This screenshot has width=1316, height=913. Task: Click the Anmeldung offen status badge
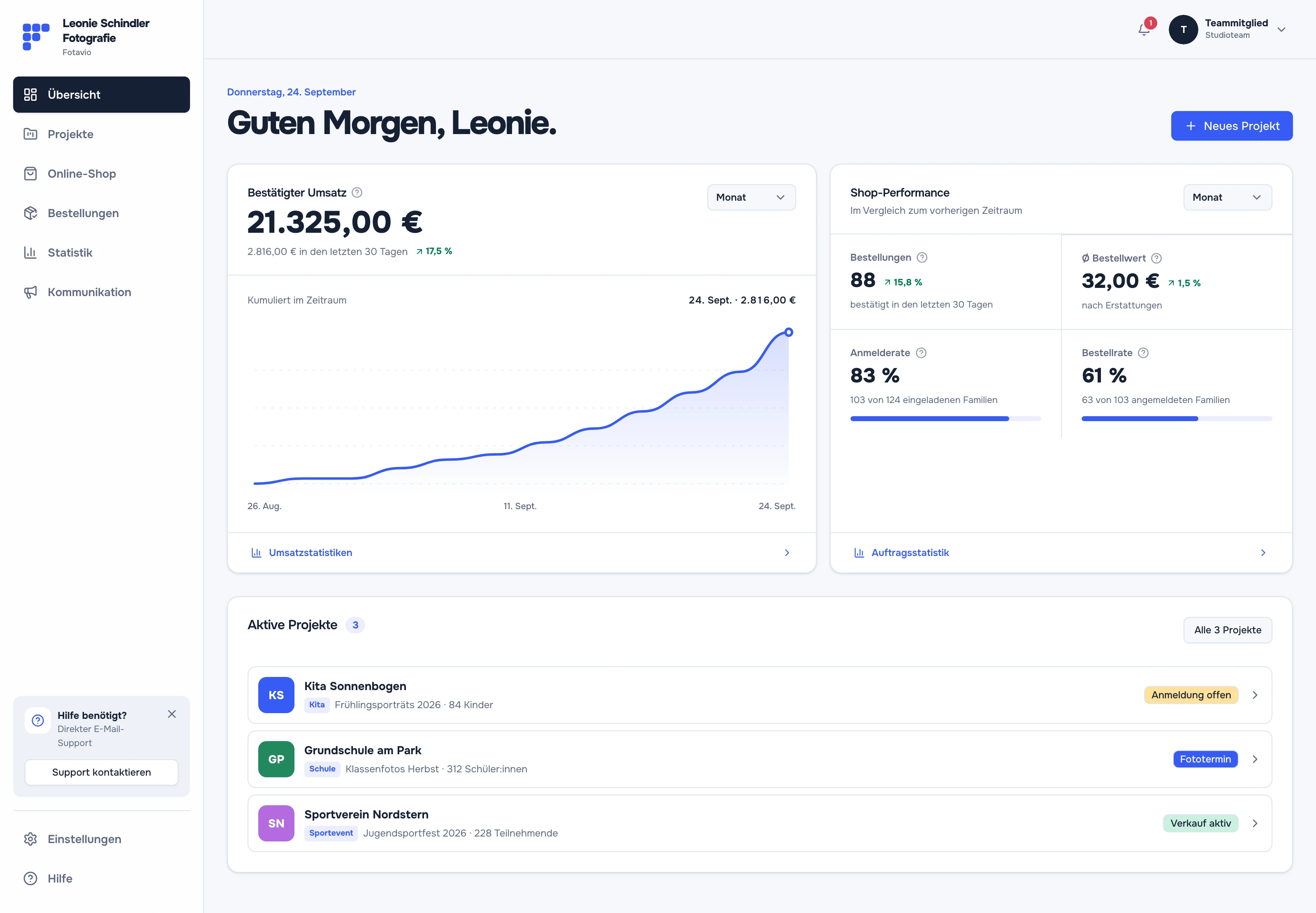click(x=1191, y=695)
